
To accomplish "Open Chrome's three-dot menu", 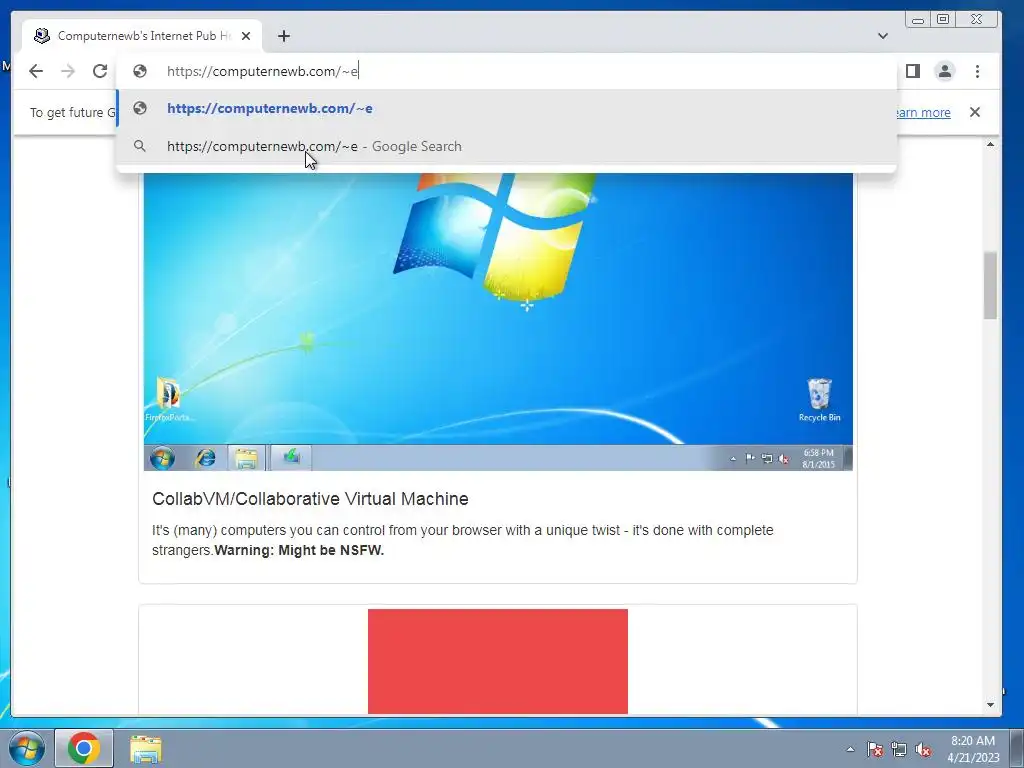I will (x=977, y=71).
